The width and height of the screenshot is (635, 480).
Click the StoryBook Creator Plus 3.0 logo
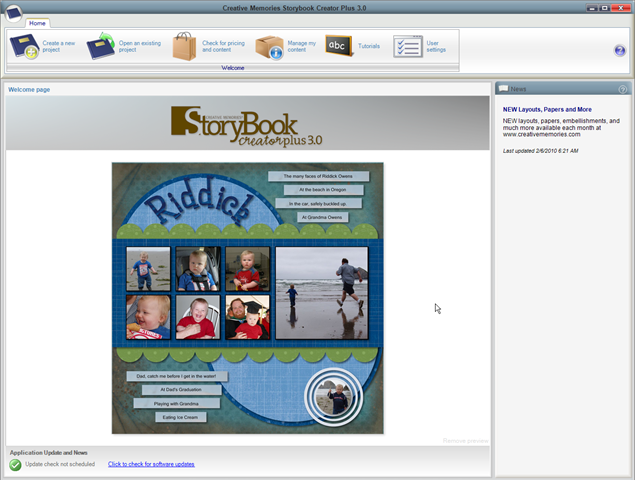[247, 126]
